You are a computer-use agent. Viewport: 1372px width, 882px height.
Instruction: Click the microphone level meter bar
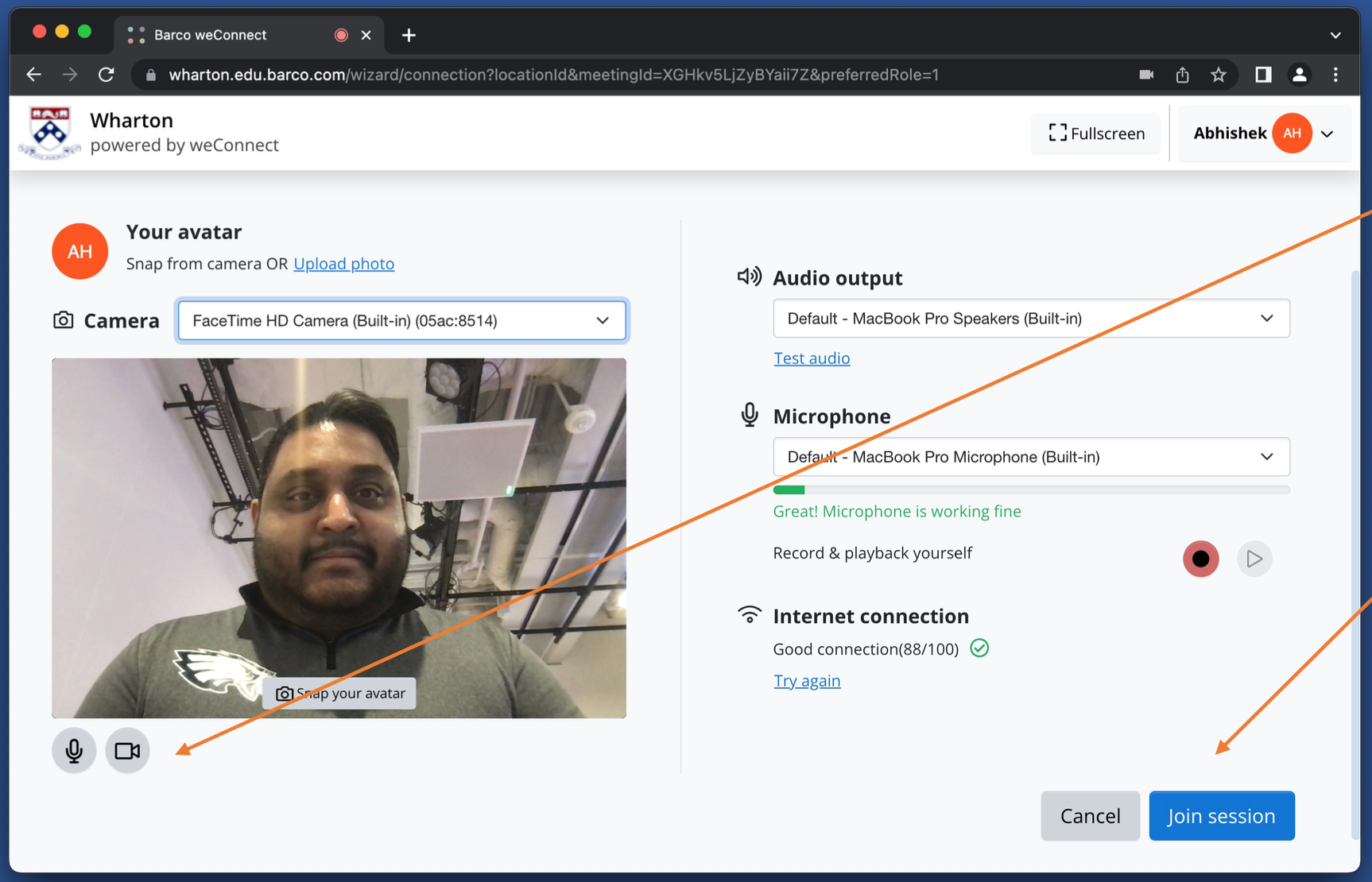coord(1031,489)
